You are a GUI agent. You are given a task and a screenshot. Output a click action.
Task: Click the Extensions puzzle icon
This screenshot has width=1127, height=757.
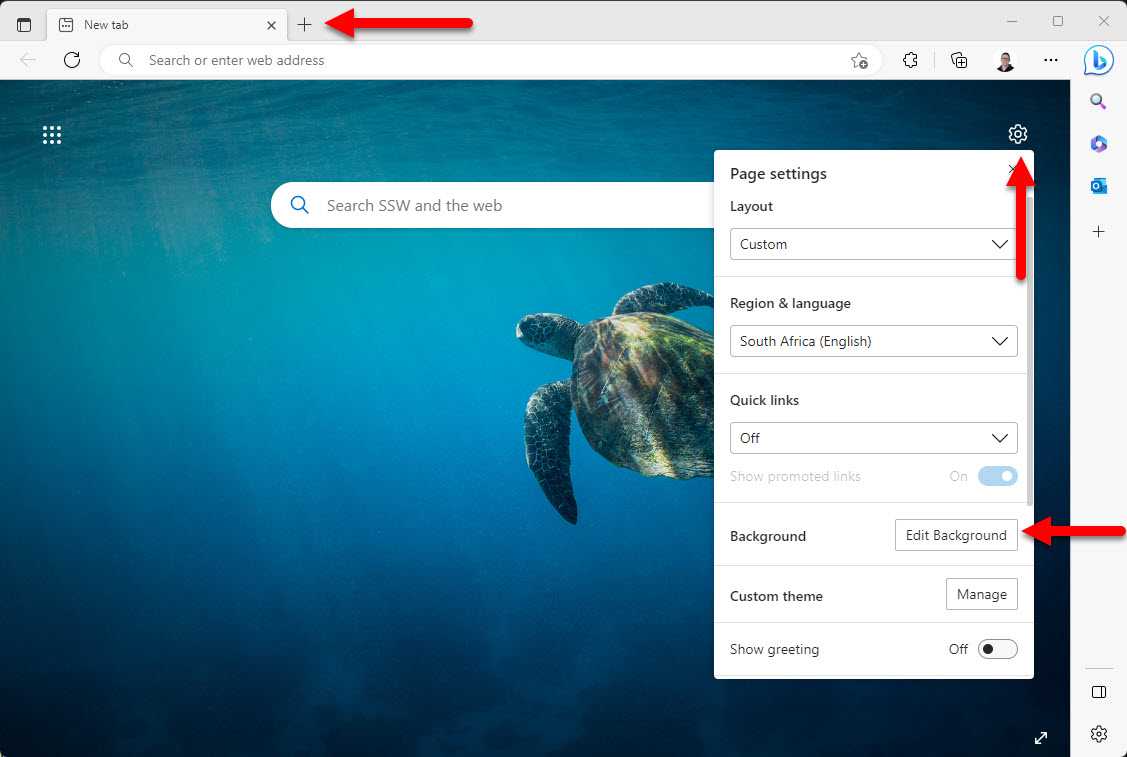[910, 60]
